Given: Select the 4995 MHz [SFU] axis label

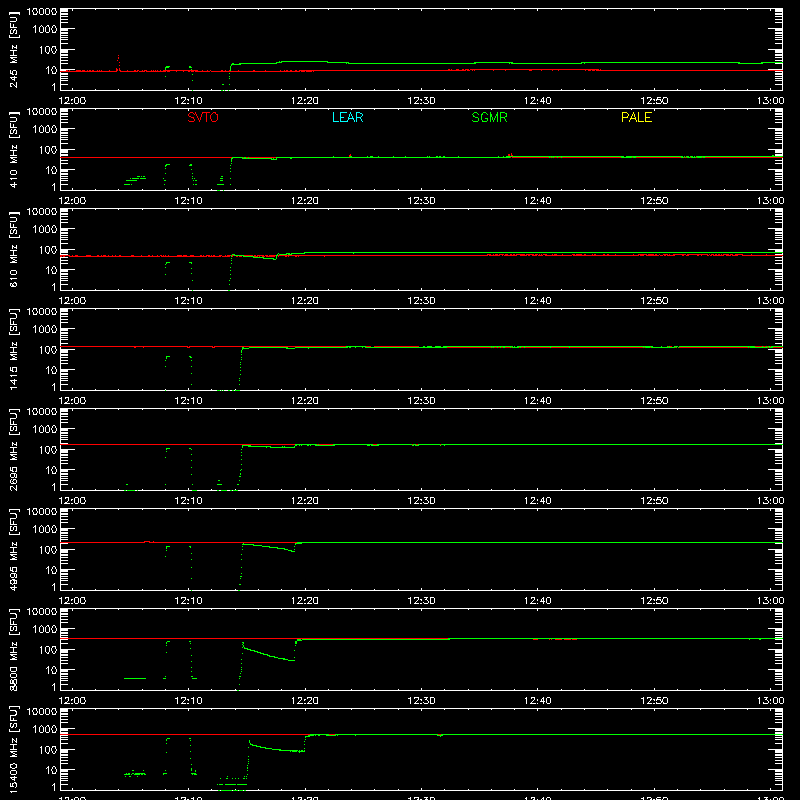Looking at the screenshot, I should 13,549.
